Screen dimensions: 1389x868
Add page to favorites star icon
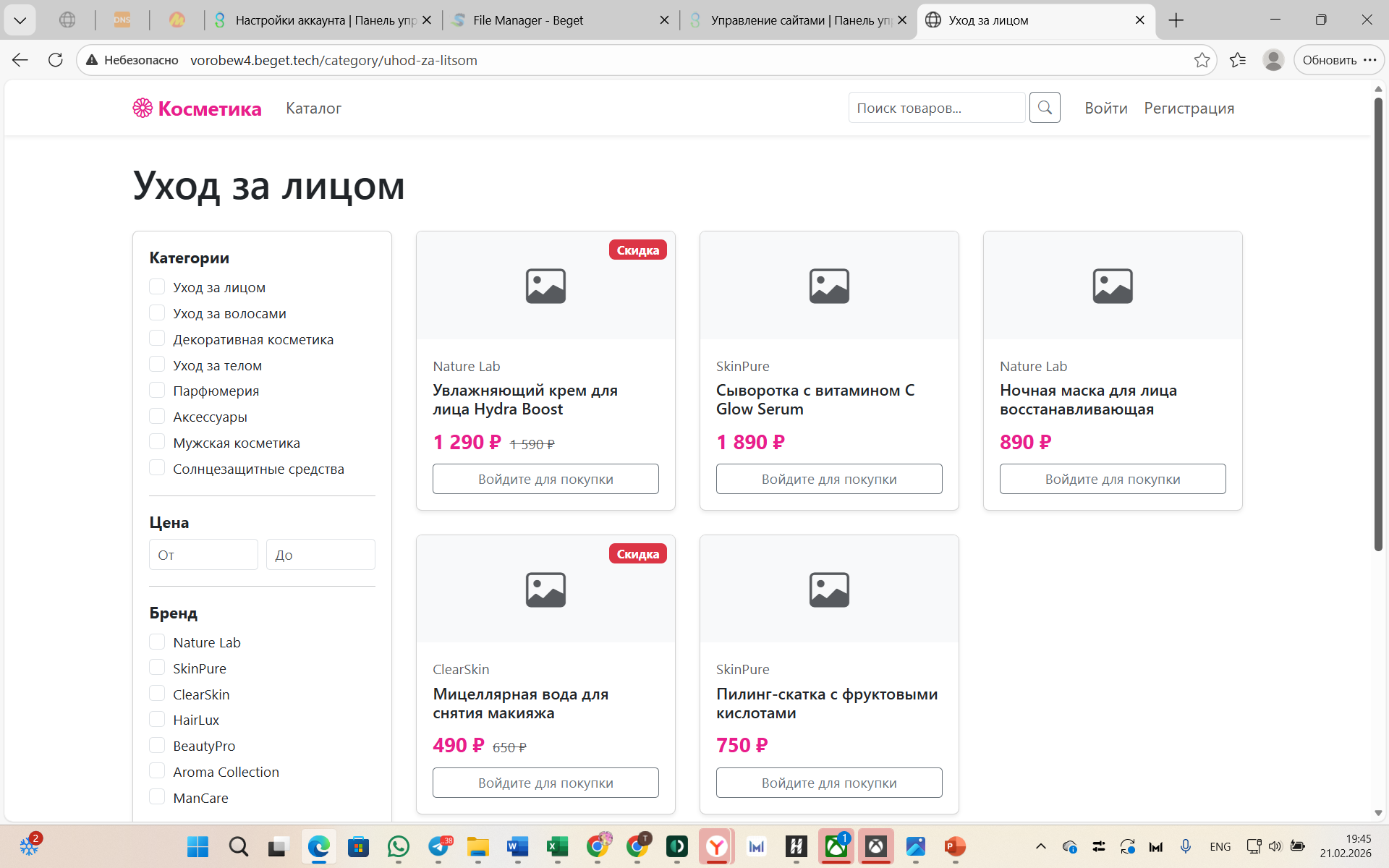1202,60
